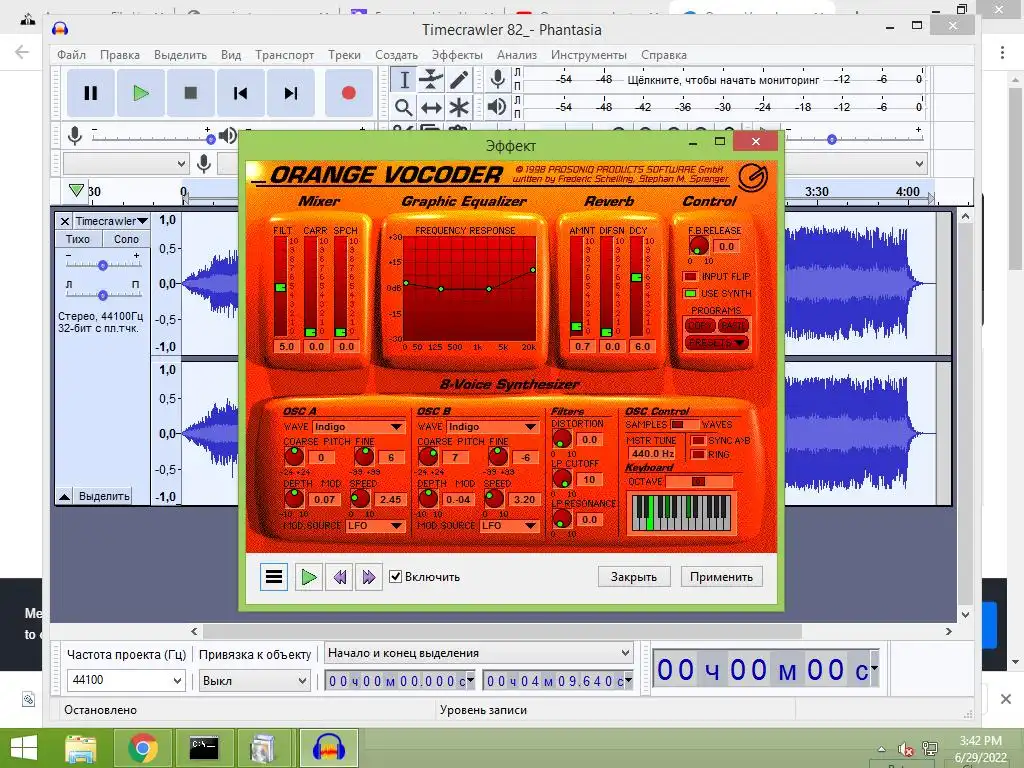1024x768 pixels.
Task: Open the Timecrawler track name dropdown menu
Action: (110, 221)
